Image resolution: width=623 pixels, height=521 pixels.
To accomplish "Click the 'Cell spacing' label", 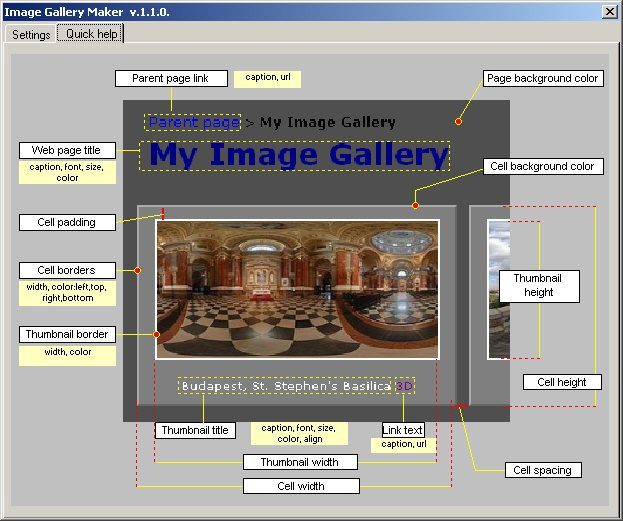I will pos(543,470).
